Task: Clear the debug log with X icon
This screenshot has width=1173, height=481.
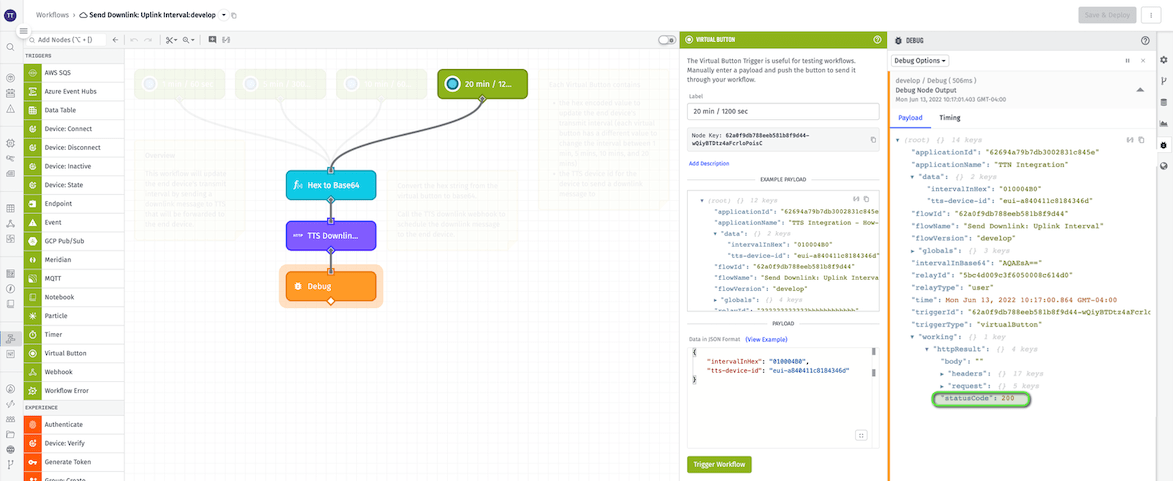Action: pos(1143,61)
